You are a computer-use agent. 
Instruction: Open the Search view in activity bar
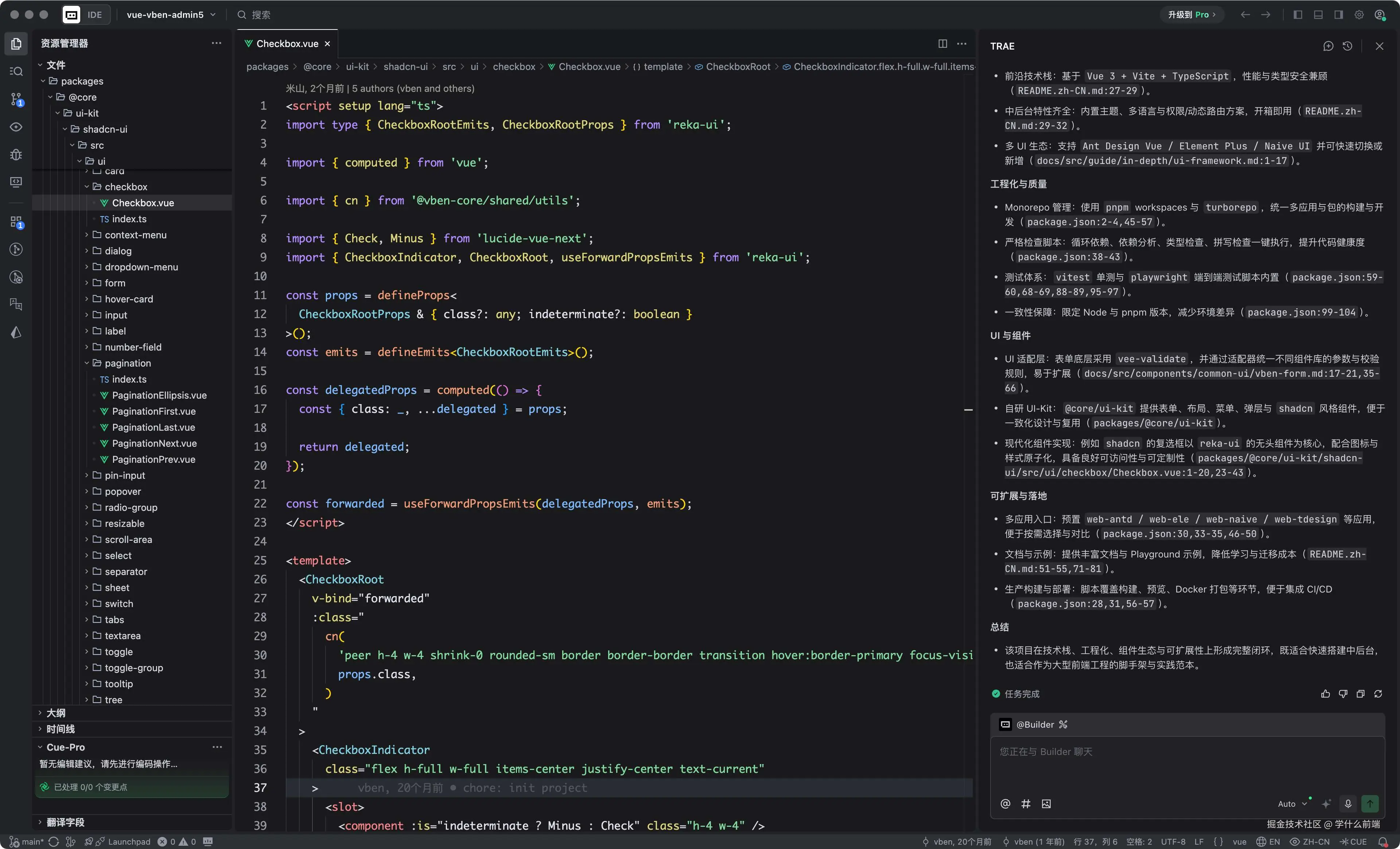pos(16,71)
